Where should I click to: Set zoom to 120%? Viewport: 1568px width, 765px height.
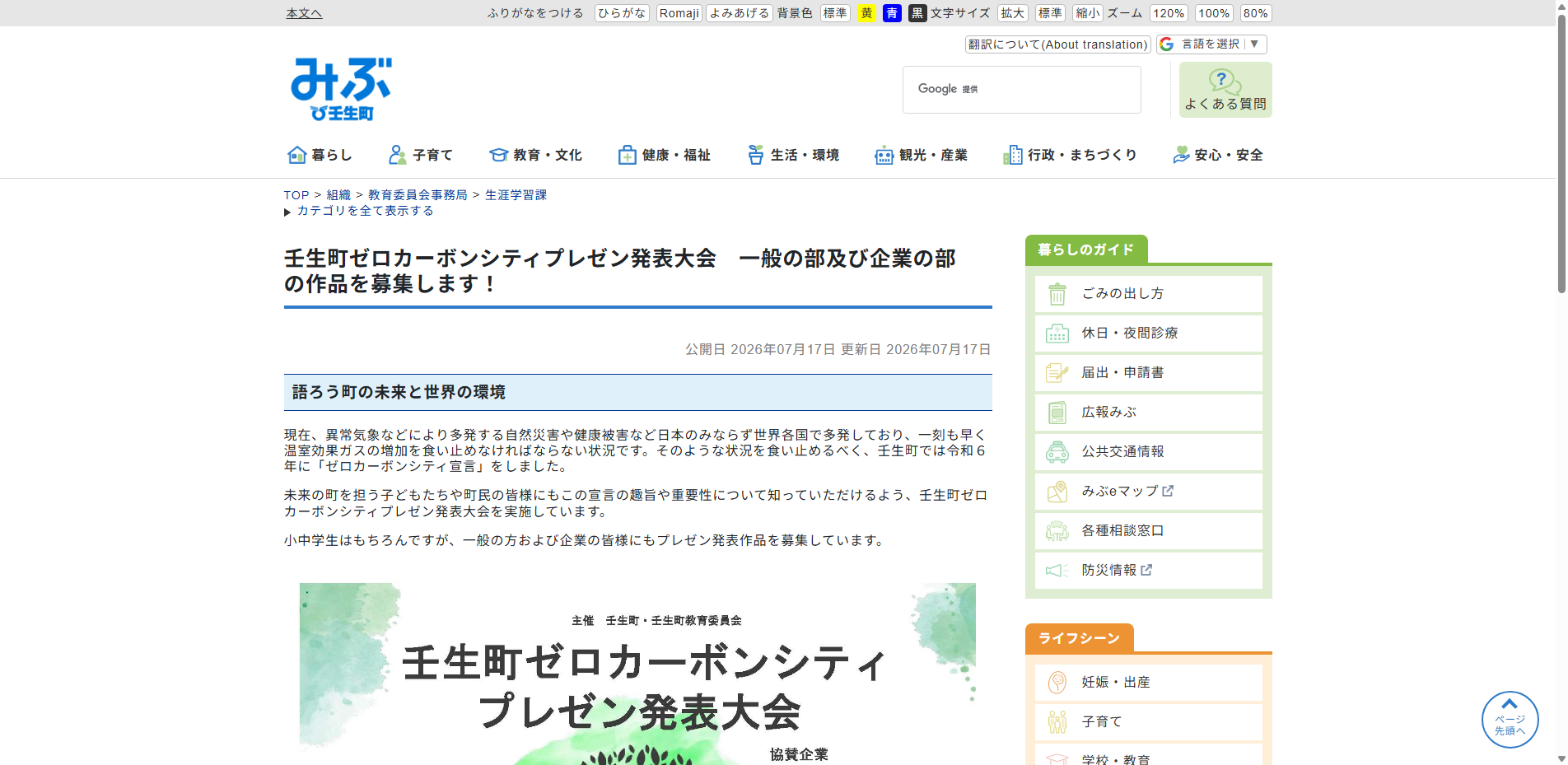(1169, 13)
